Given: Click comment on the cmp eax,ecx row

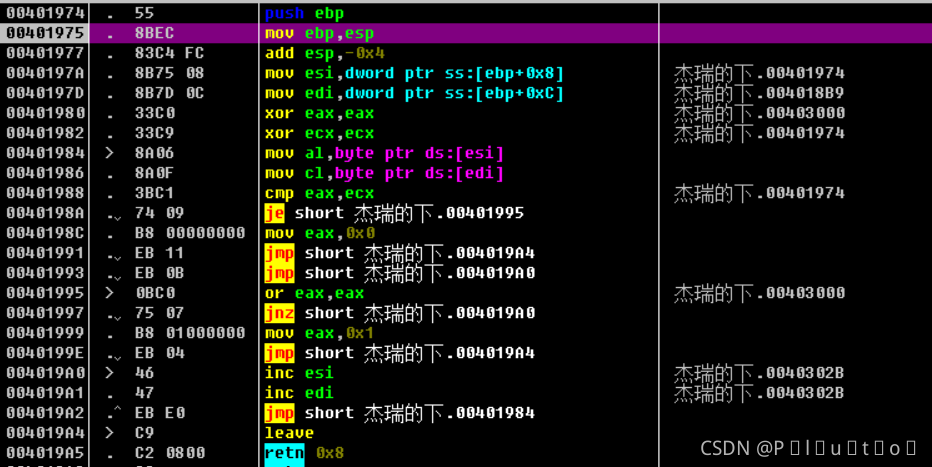Looking at the screenshot, I should 759,193.
